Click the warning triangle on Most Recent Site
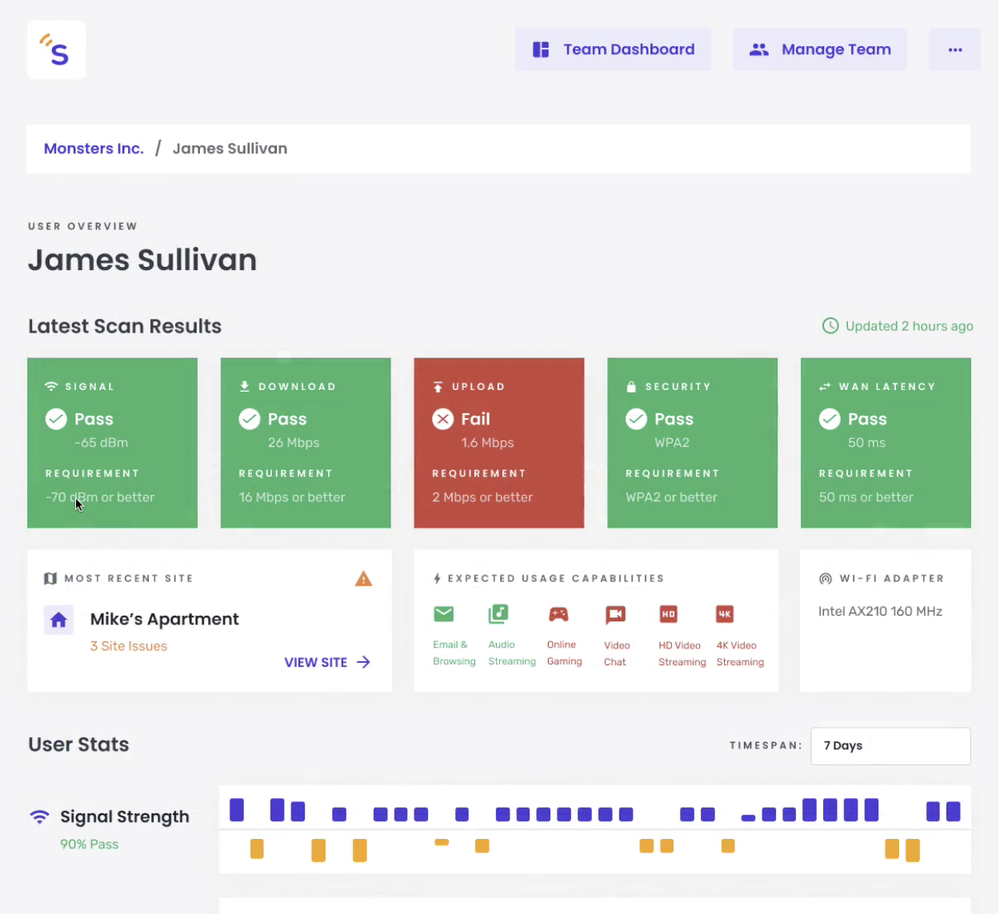This screenshot has width=1000, height=921. [x=364, y=578]
